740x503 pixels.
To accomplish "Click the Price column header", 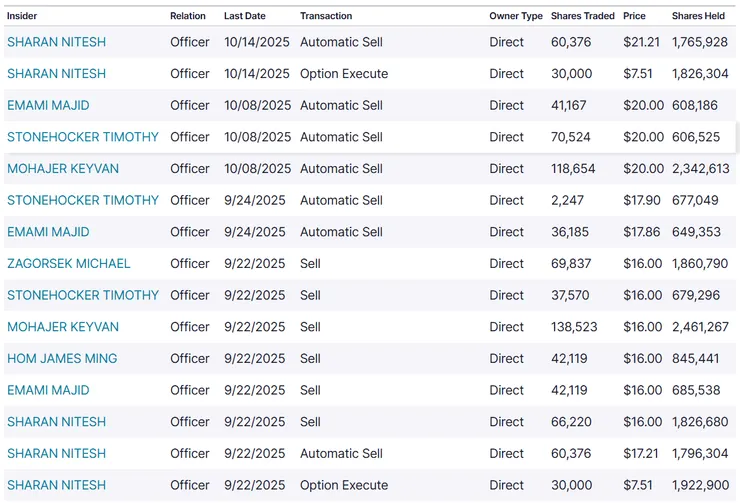I will [x=634, y=16].
